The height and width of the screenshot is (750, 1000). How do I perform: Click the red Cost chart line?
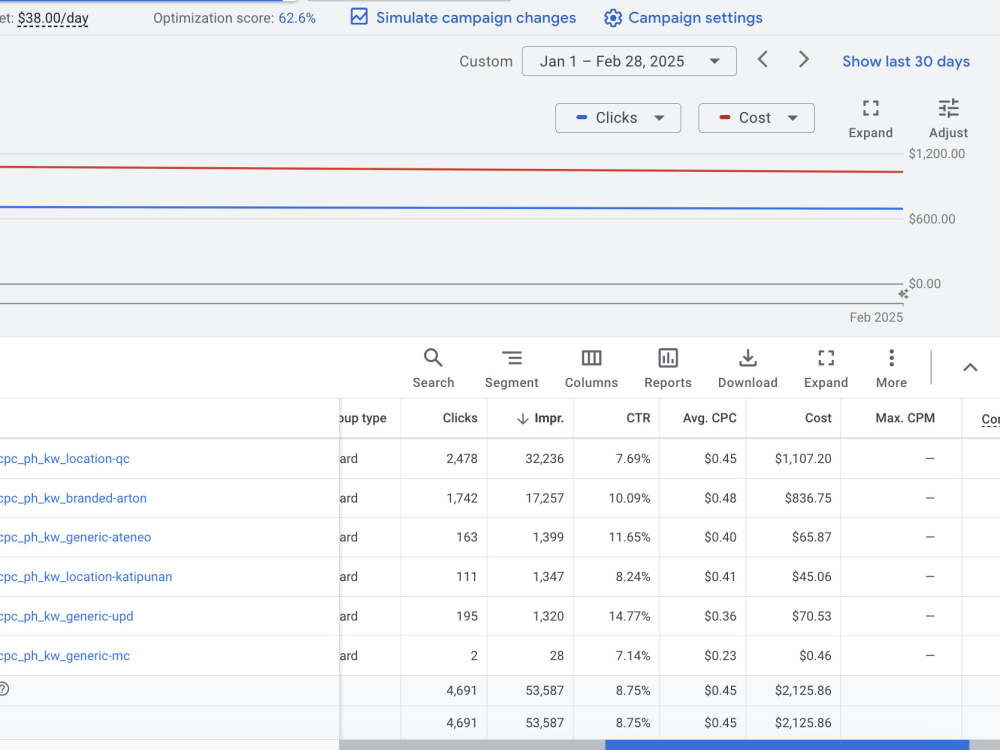(x=452, y=170)
